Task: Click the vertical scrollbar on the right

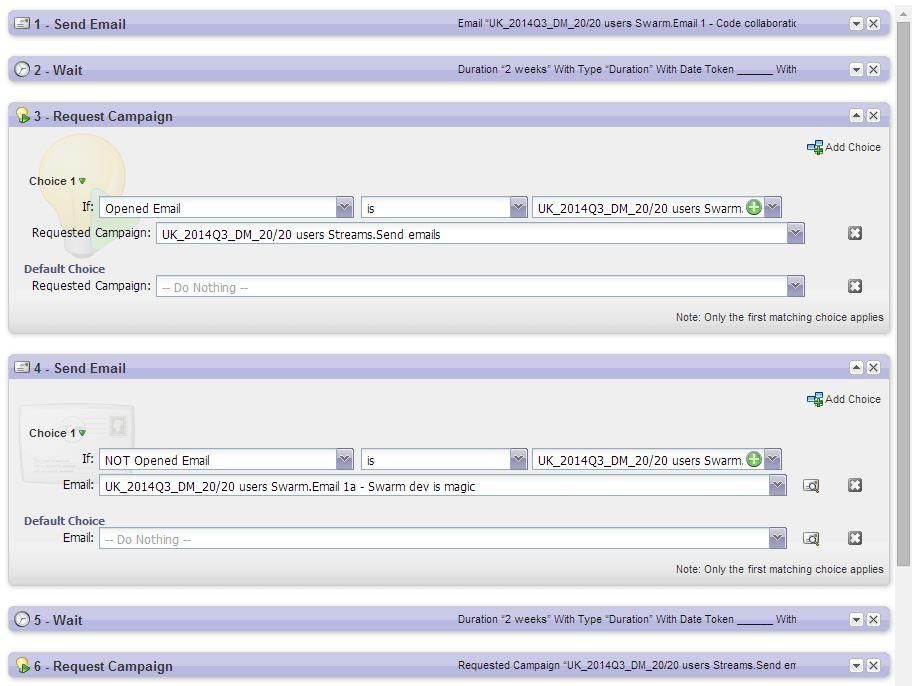Action: [904, 300]
